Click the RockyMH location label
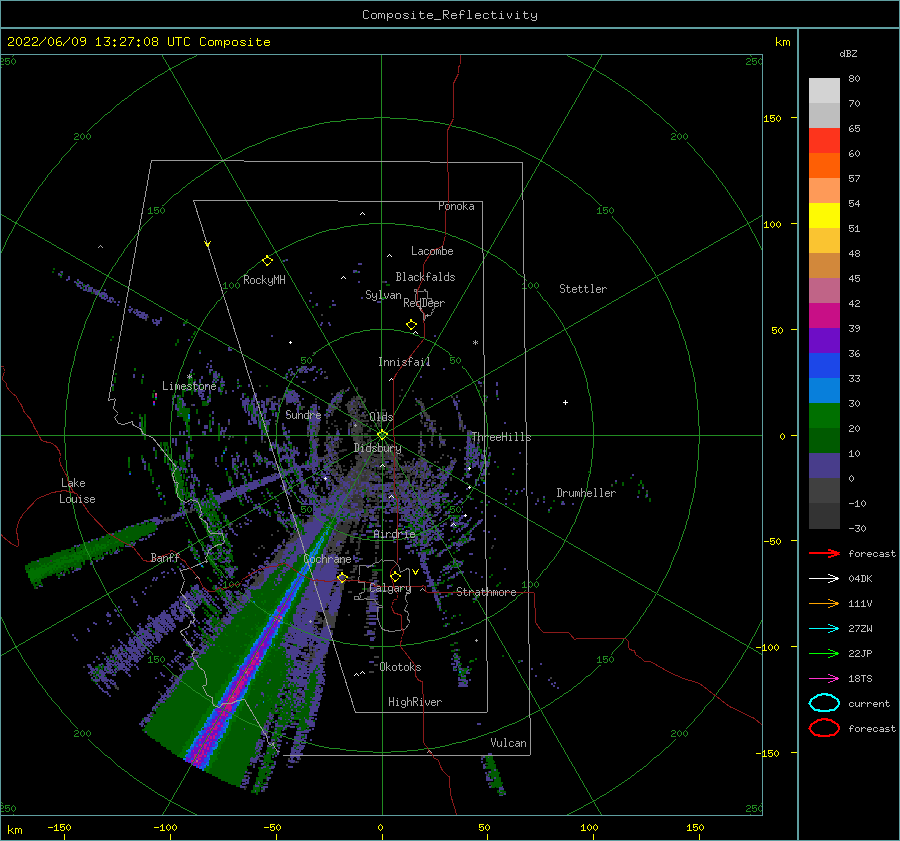Viewport: 900px width, 841px height. [264, 280]
